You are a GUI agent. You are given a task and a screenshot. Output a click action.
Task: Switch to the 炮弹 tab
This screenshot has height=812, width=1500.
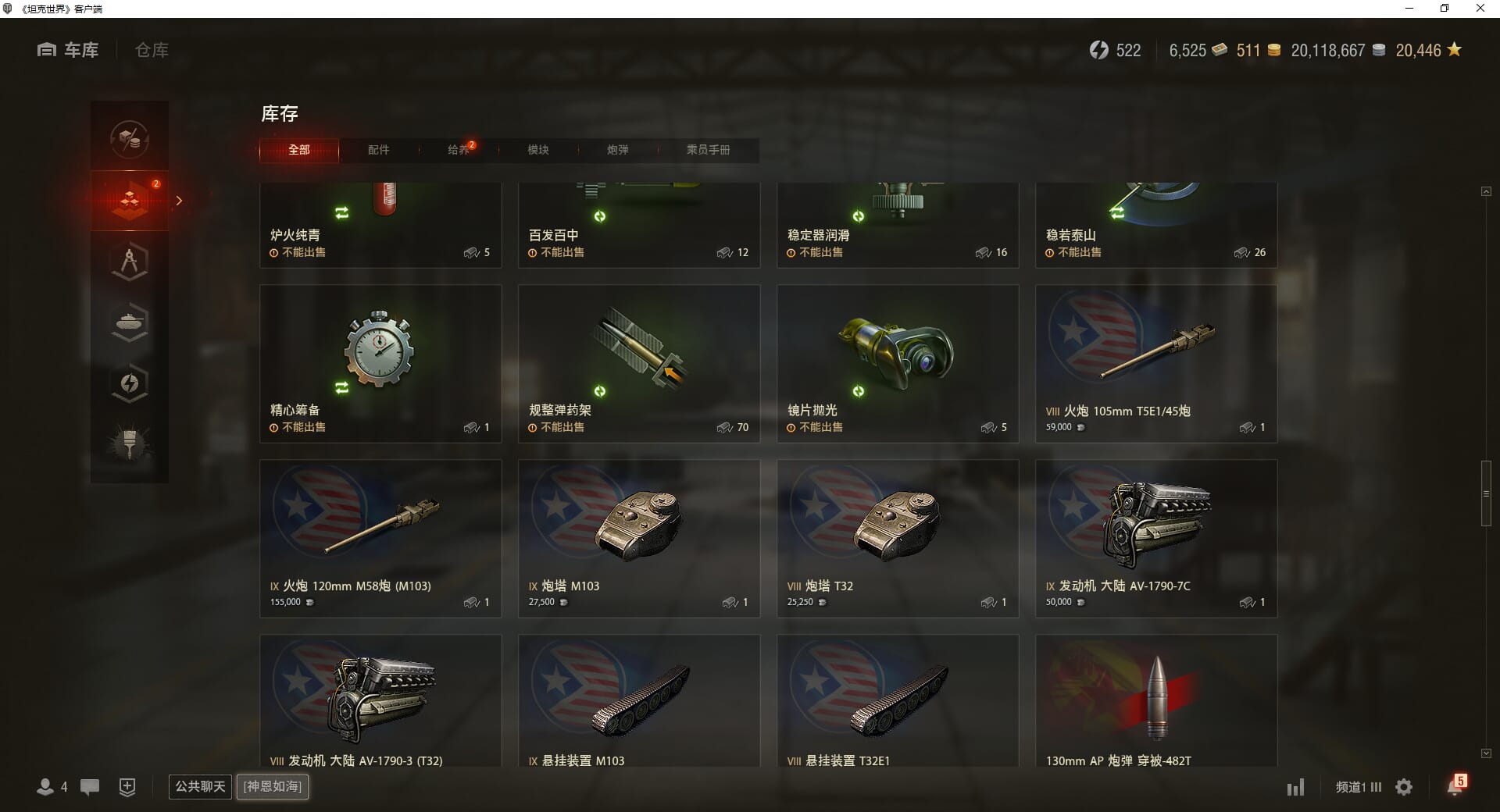(x=618, y=150)
